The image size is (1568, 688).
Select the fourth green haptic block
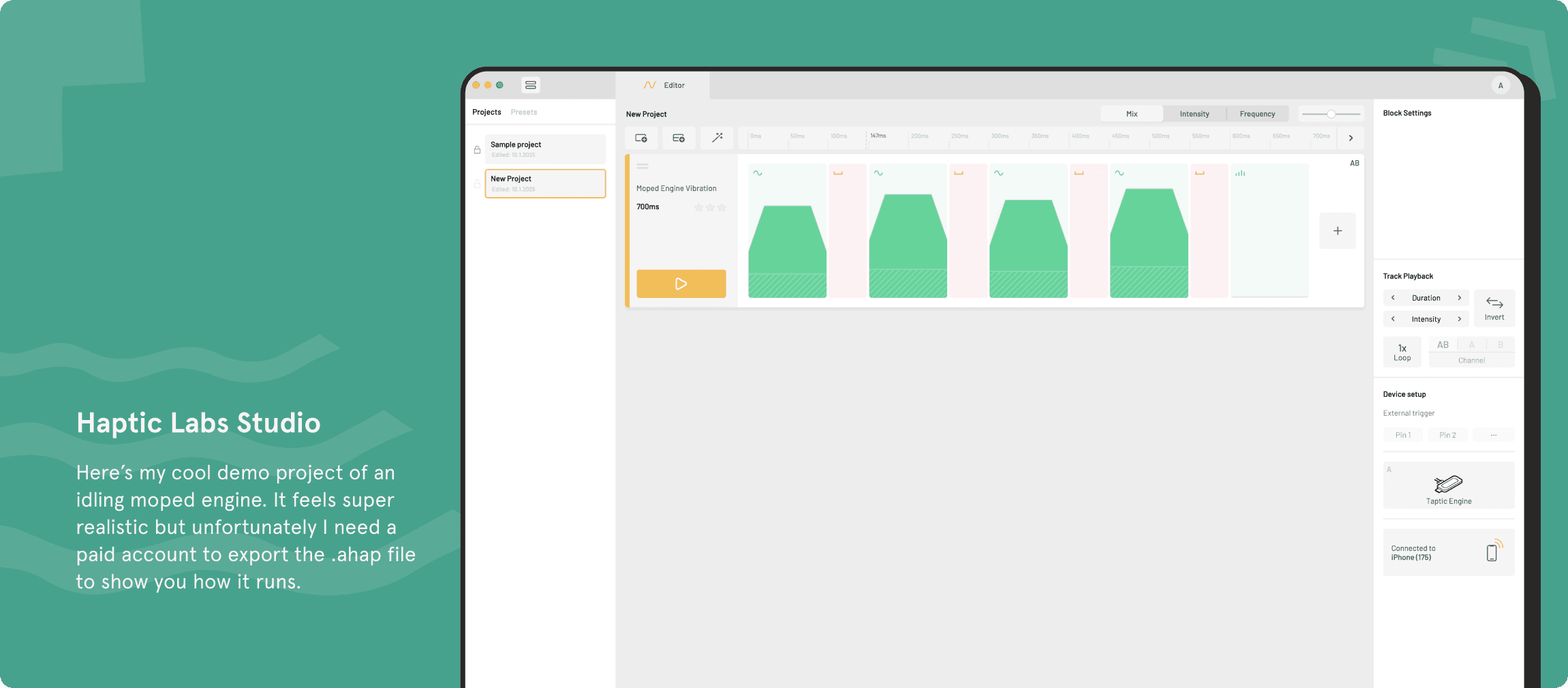(x=1149, y=230)
